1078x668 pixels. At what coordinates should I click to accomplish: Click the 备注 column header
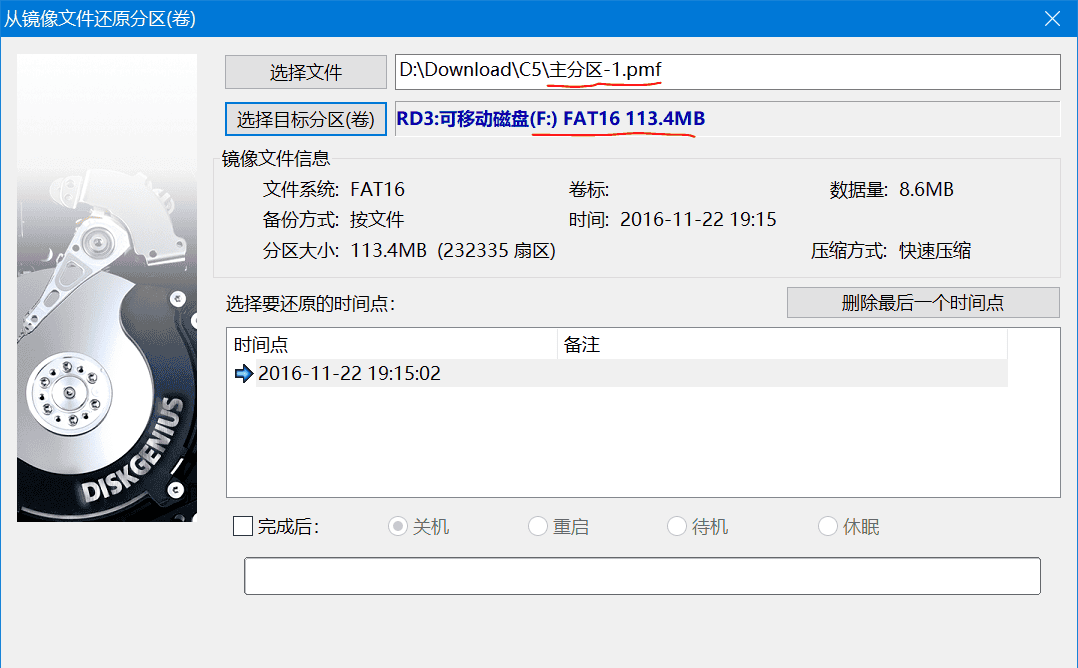click(781, 345)
